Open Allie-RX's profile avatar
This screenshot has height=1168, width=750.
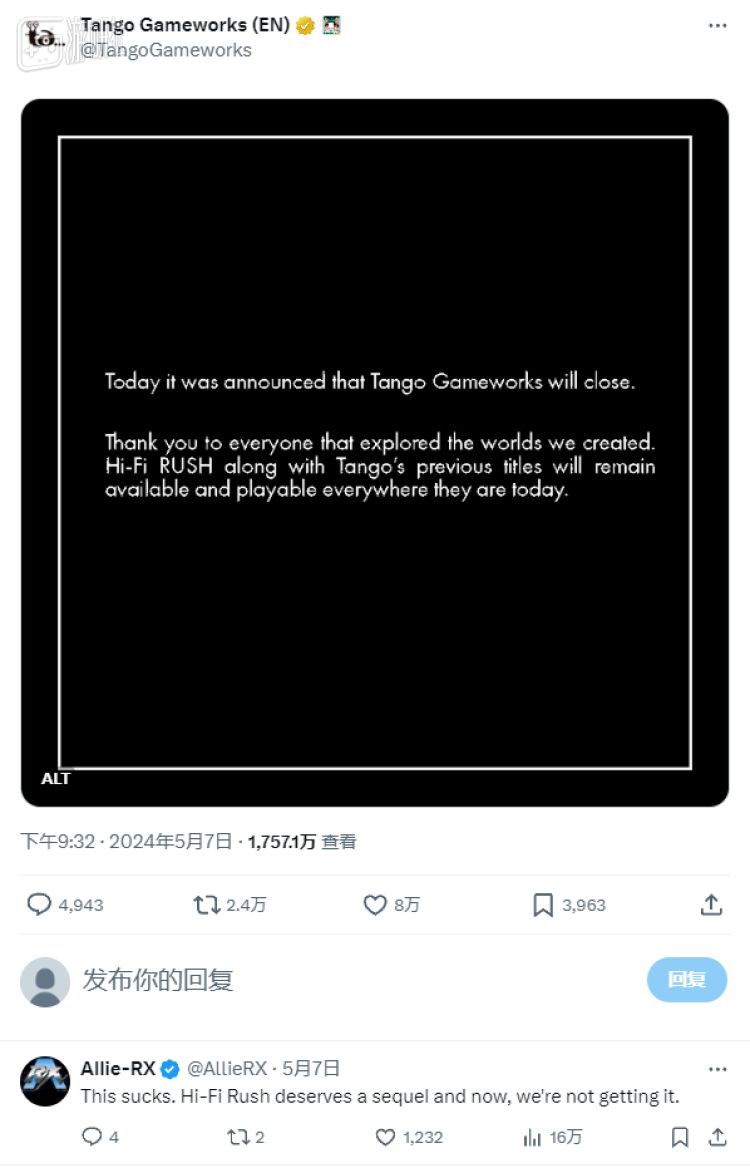click(45, 1082)
